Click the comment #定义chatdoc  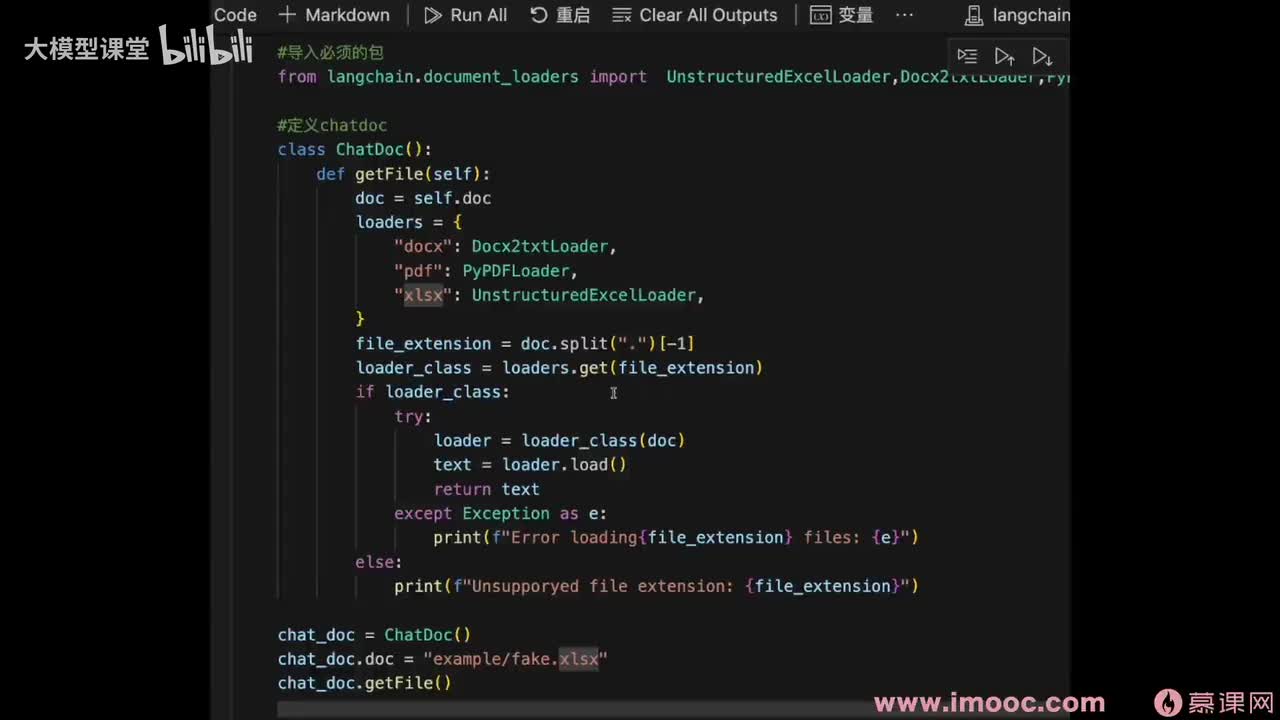point(332,125)
